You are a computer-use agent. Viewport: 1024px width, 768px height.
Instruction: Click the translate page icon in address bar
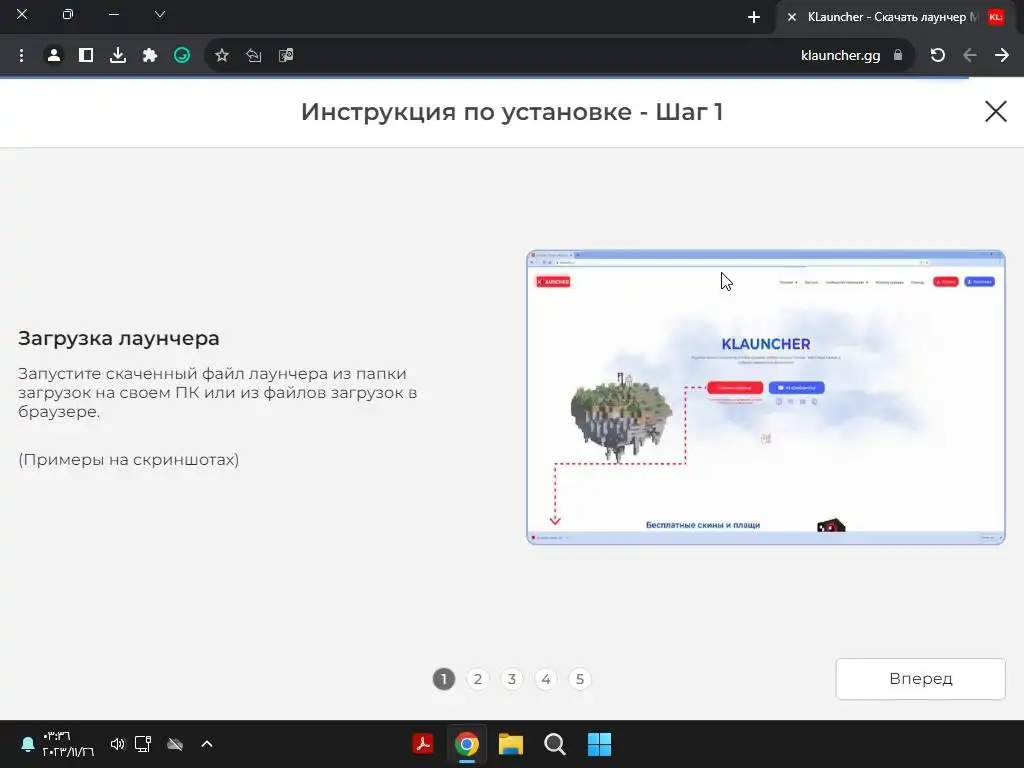pos(286,56)
